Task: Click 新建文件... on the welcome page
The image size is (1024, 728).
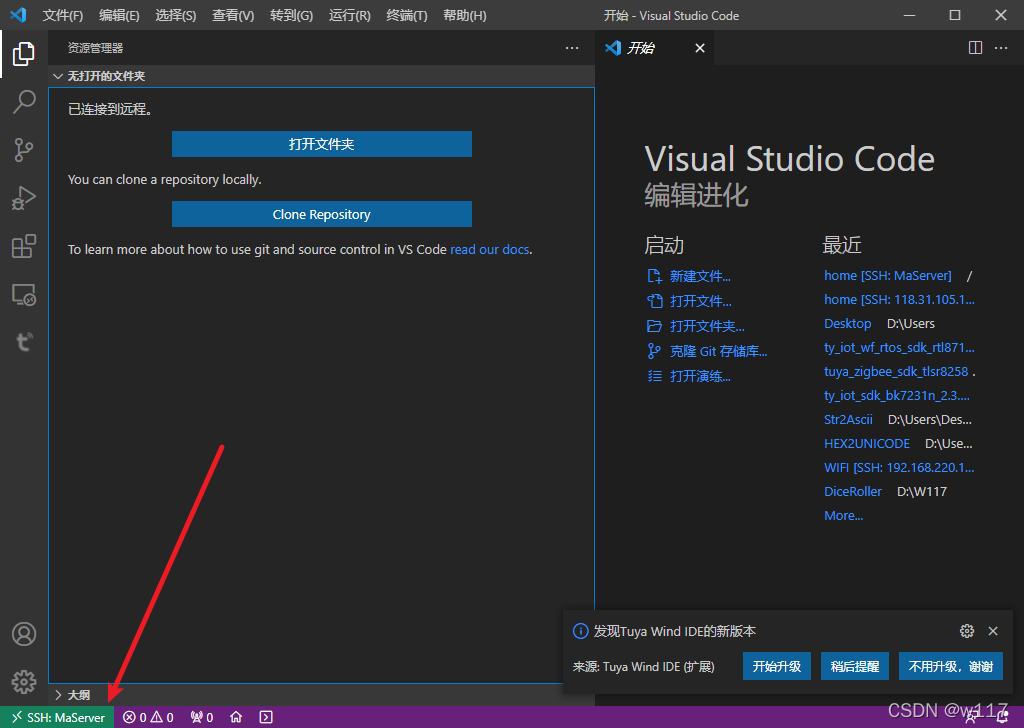Action: click(700, 276)
